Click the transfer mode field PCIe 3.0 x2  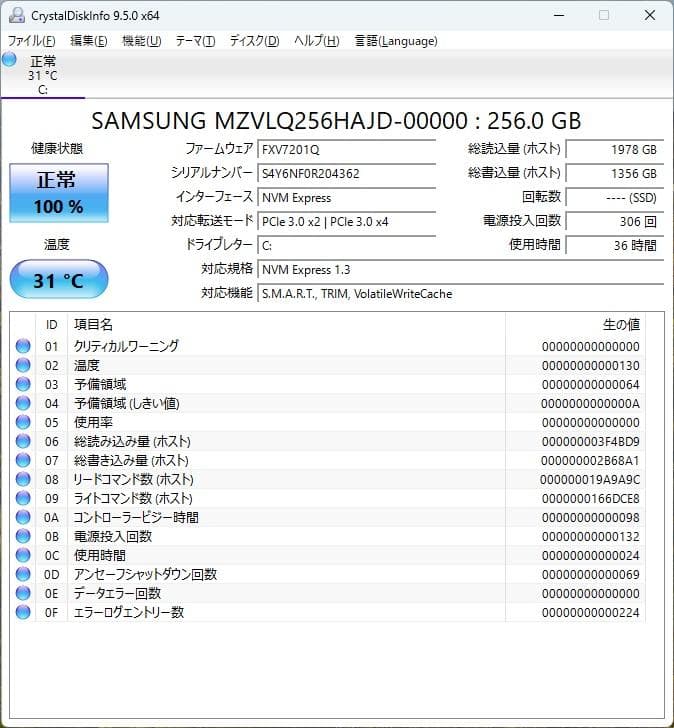click(x=346, y=222)
